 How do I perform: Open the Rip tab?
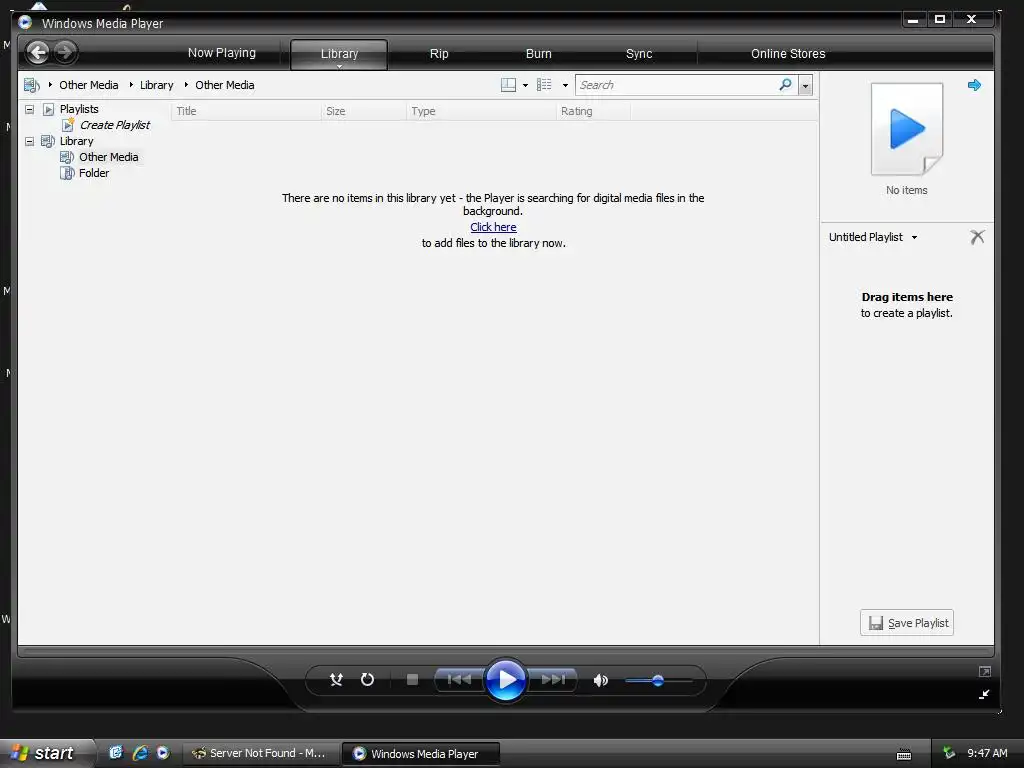point(439,54)
